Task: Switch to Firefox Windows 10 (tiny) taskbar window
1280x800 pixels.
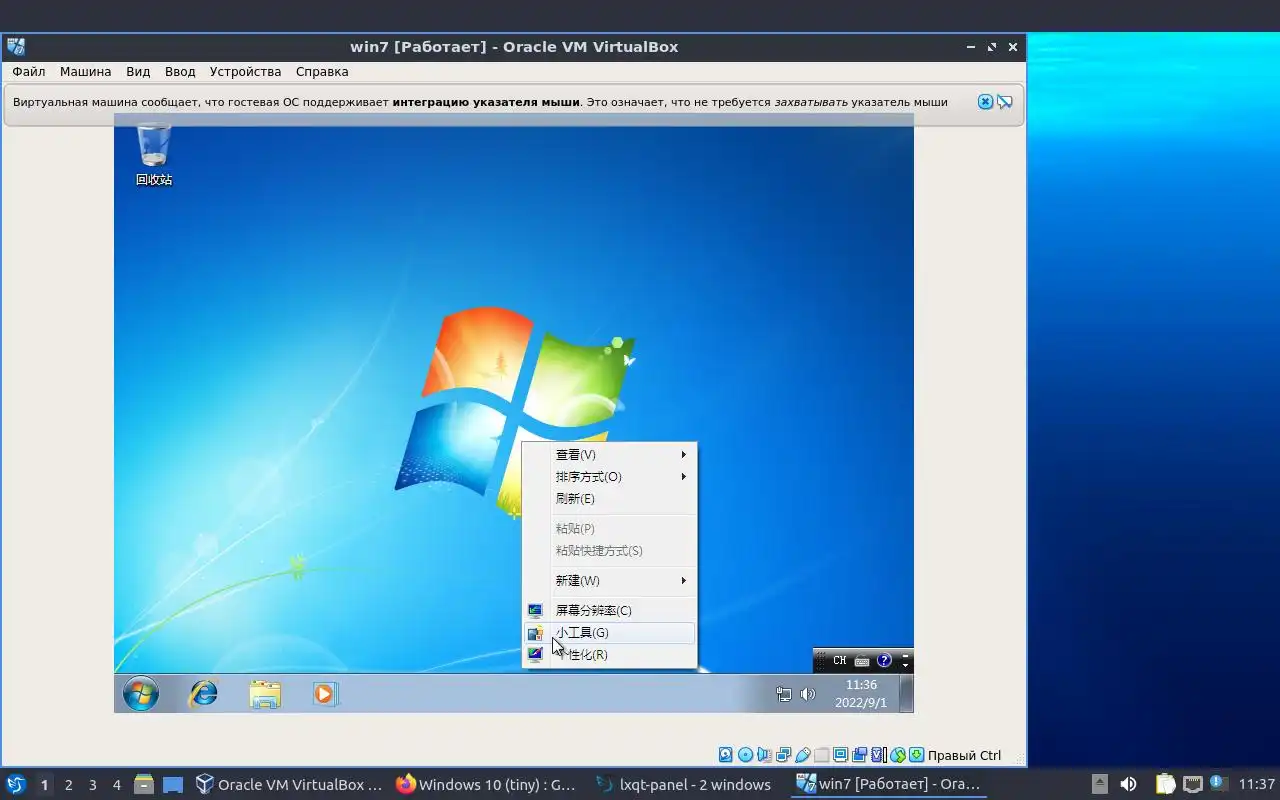Action: pyautogui.click(x=487, y=785)
